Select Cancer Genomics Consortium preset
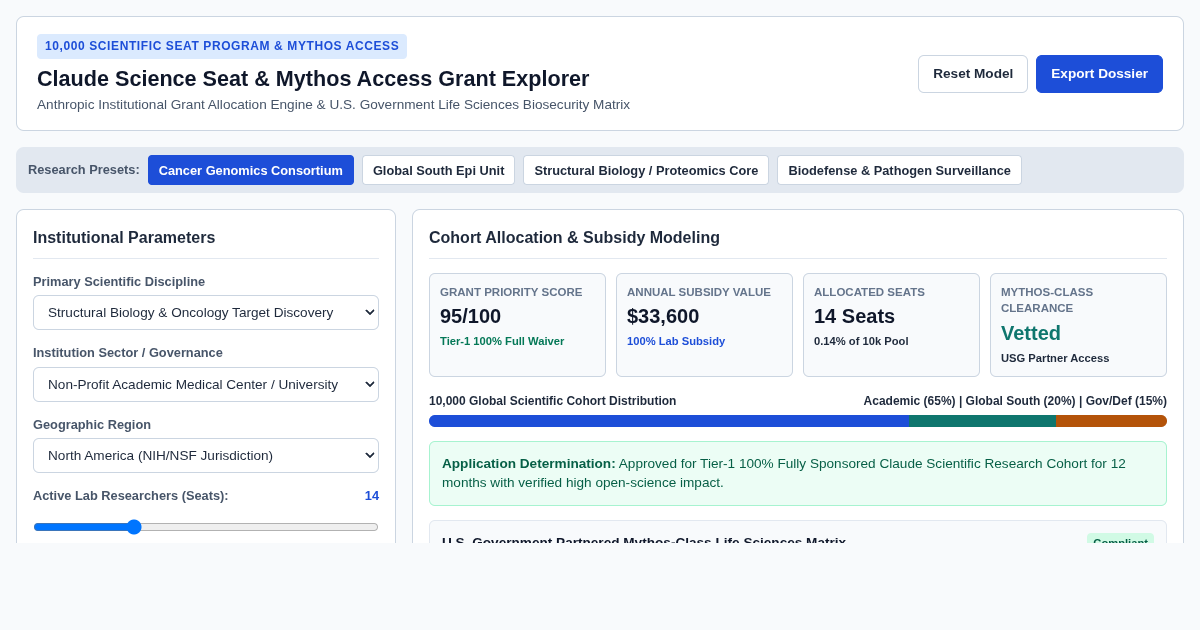1200x630 pixels. 251,170
